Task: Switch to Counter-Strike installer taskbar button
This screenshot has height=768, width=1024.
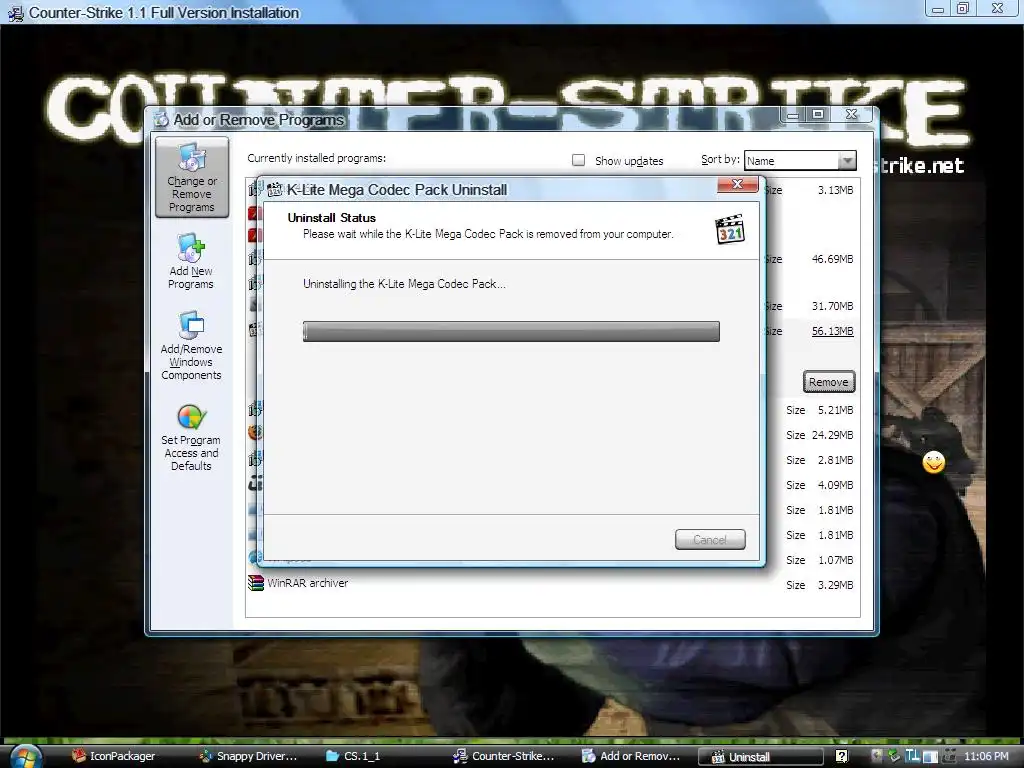Action: pyautogui.click(x=504, y=756)
